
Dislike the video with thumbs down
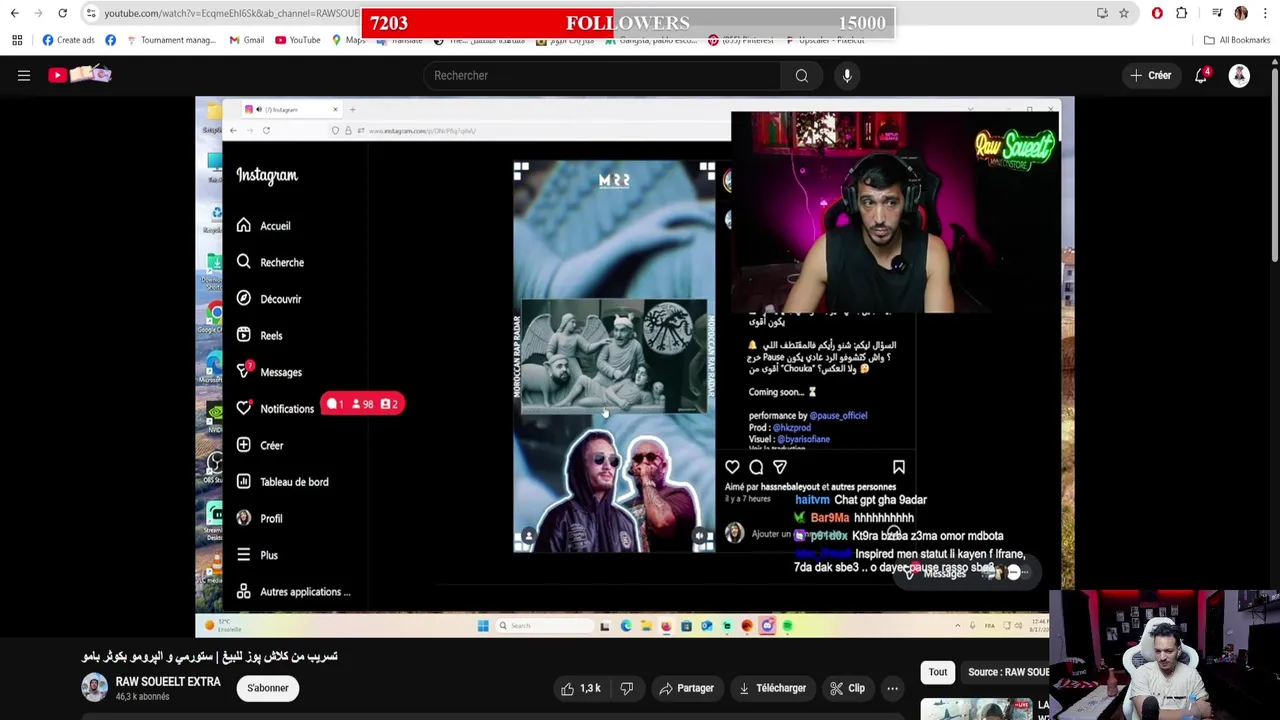[627, 688]
